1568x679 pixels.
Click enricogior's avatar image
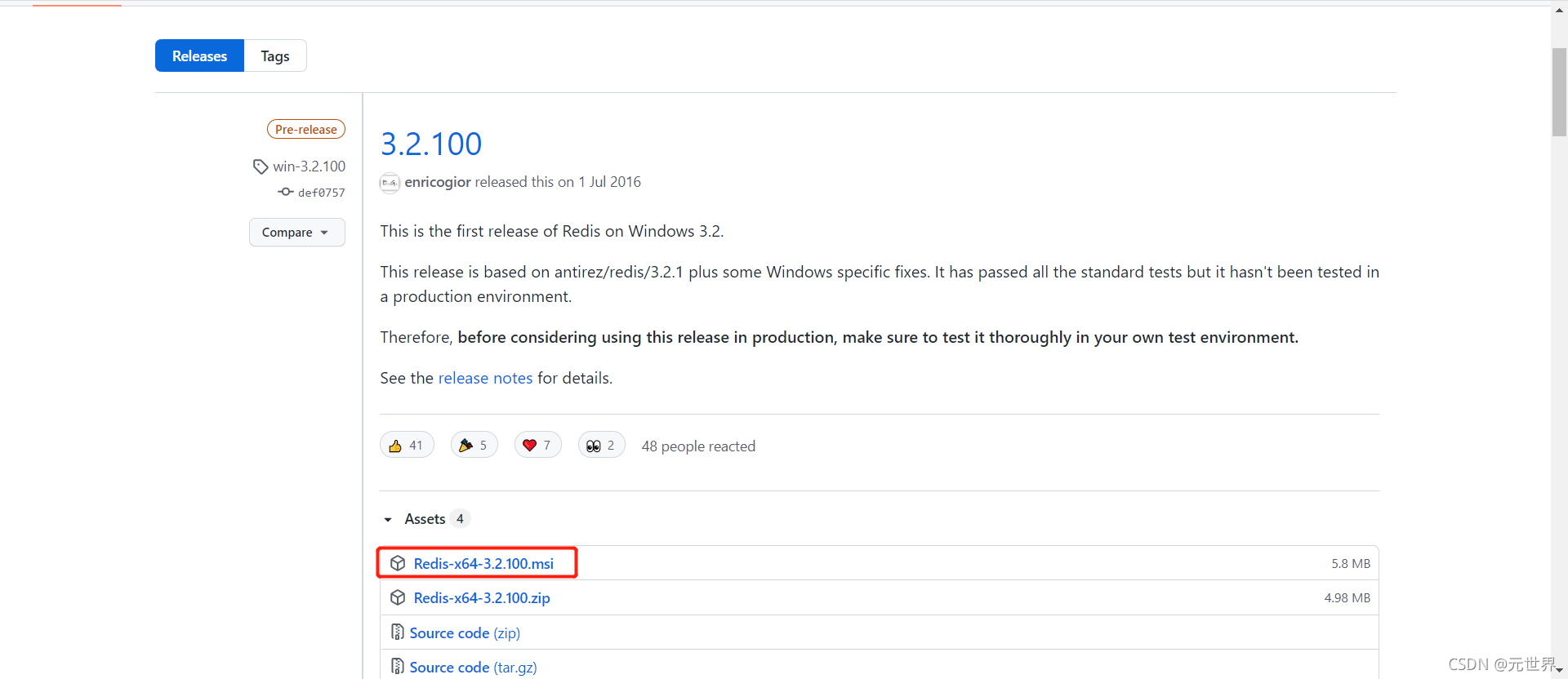390,183
